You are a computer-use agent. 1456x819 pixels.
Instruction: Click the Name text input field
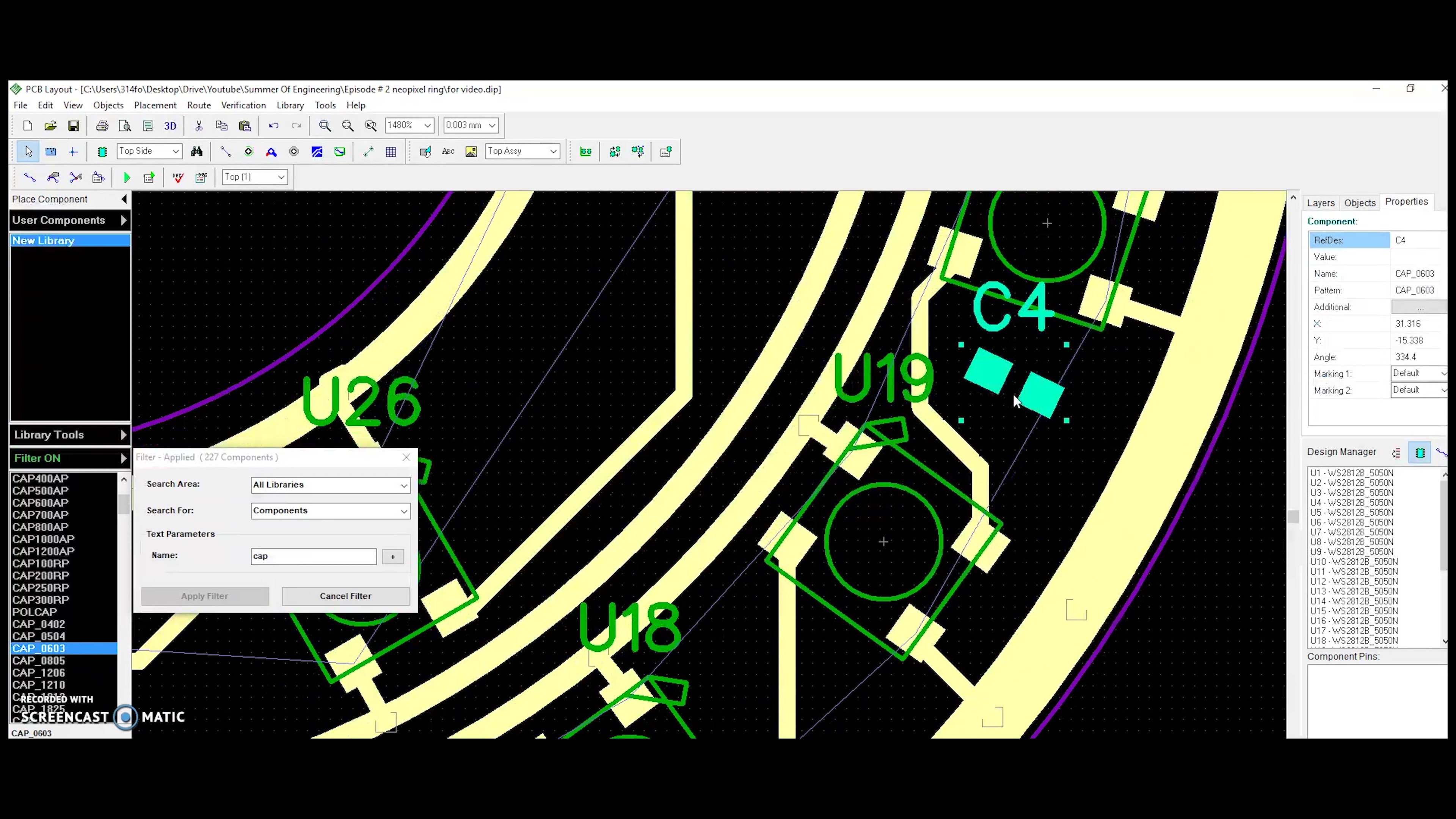[x=312, y=556]
